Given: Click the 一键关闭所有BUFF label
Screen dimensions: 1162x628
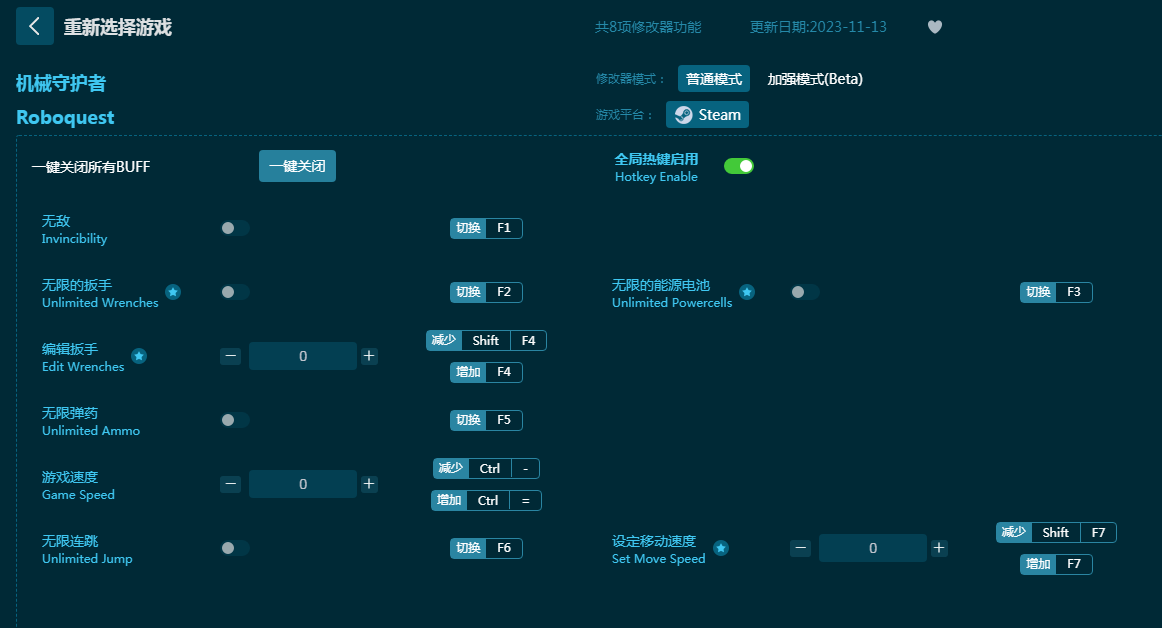Looking at the screenshot, I should (x=90, y=167).
